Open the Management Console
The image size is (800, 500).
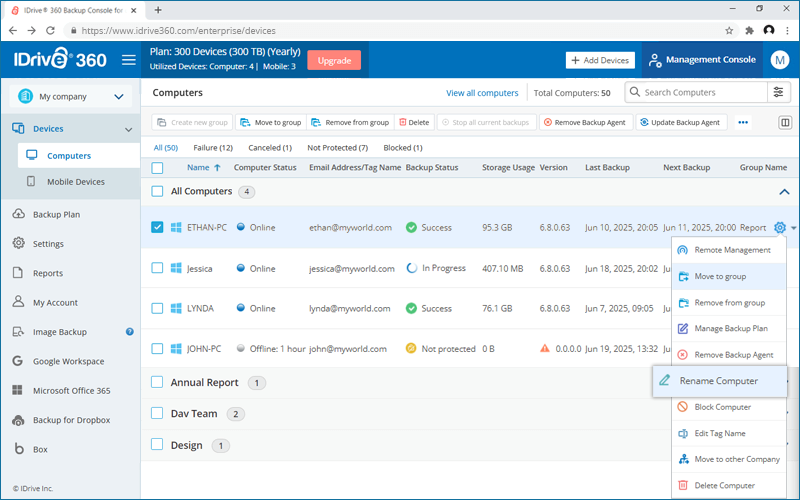coord(702,60)
